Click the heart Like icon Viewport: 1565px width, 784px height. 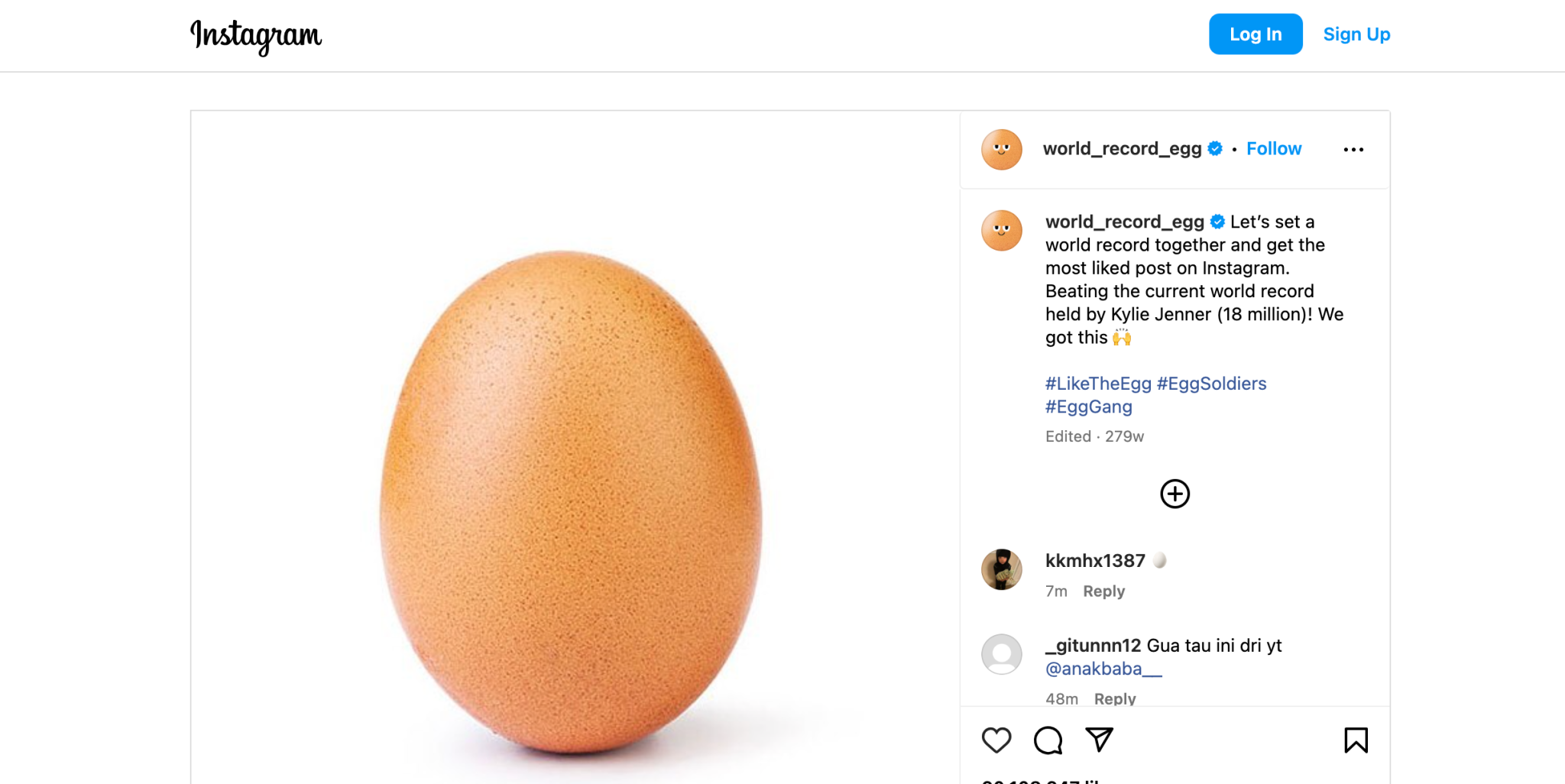(x=996, y=740)
